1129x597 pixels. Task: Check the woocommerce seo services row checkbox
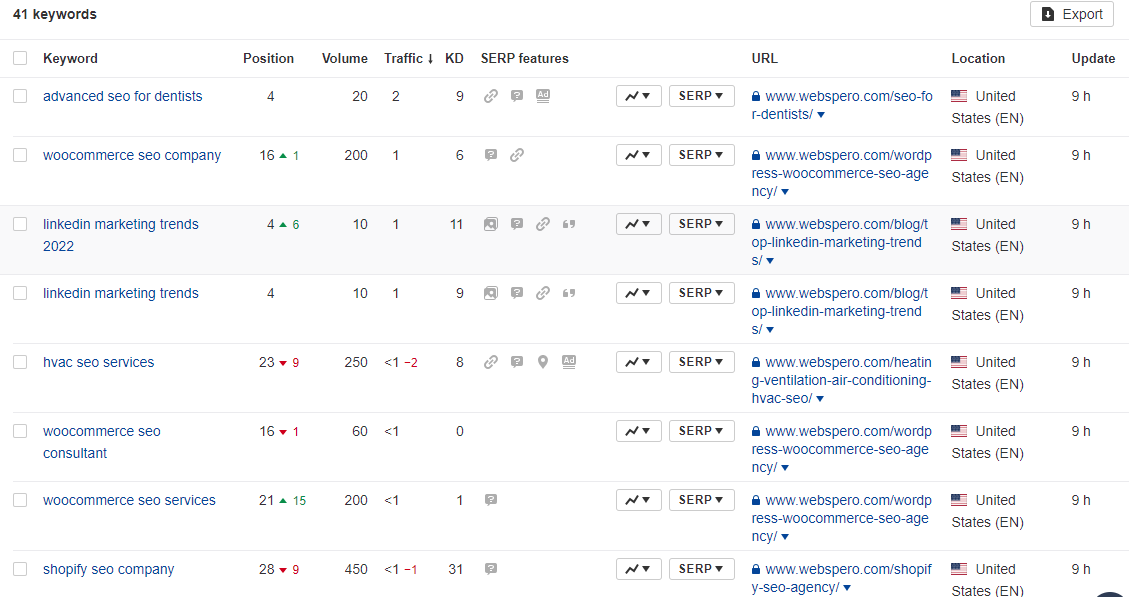pyautogui.click(x=20, y=500)
